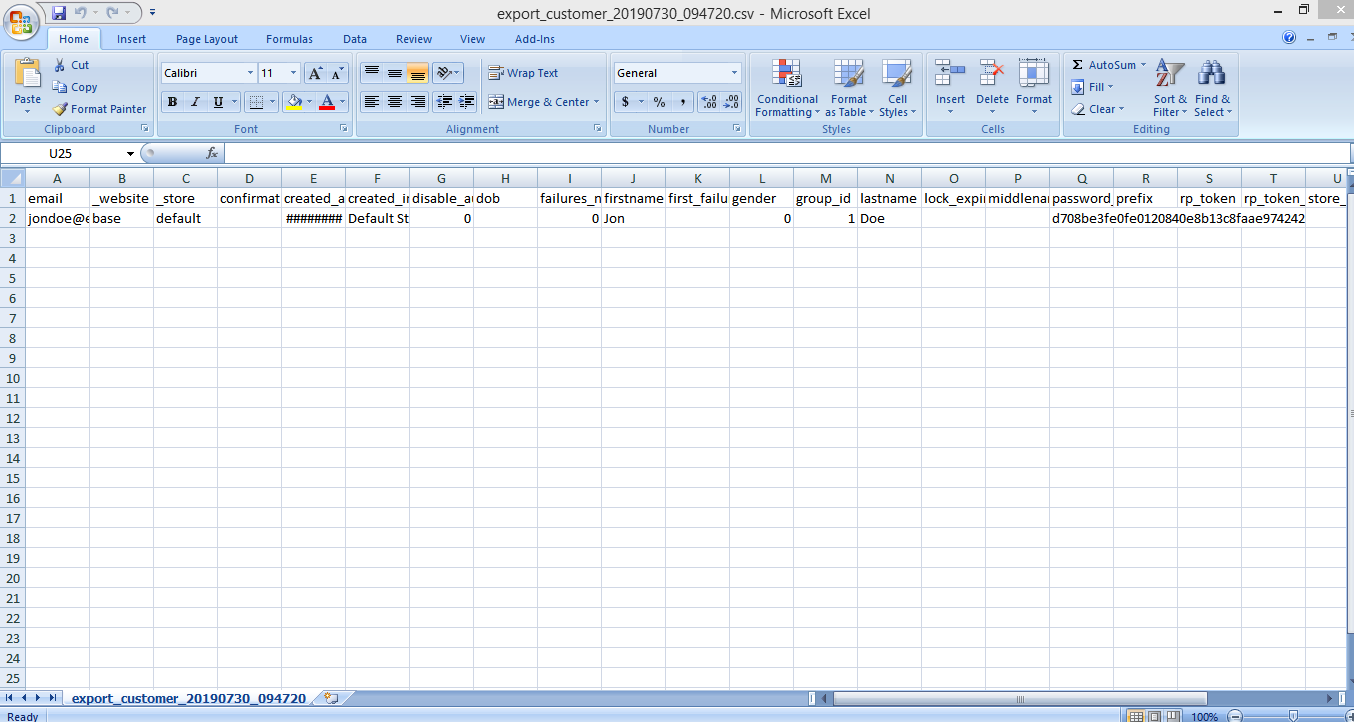Click the zoom slider in status bar

(1293, 716)
